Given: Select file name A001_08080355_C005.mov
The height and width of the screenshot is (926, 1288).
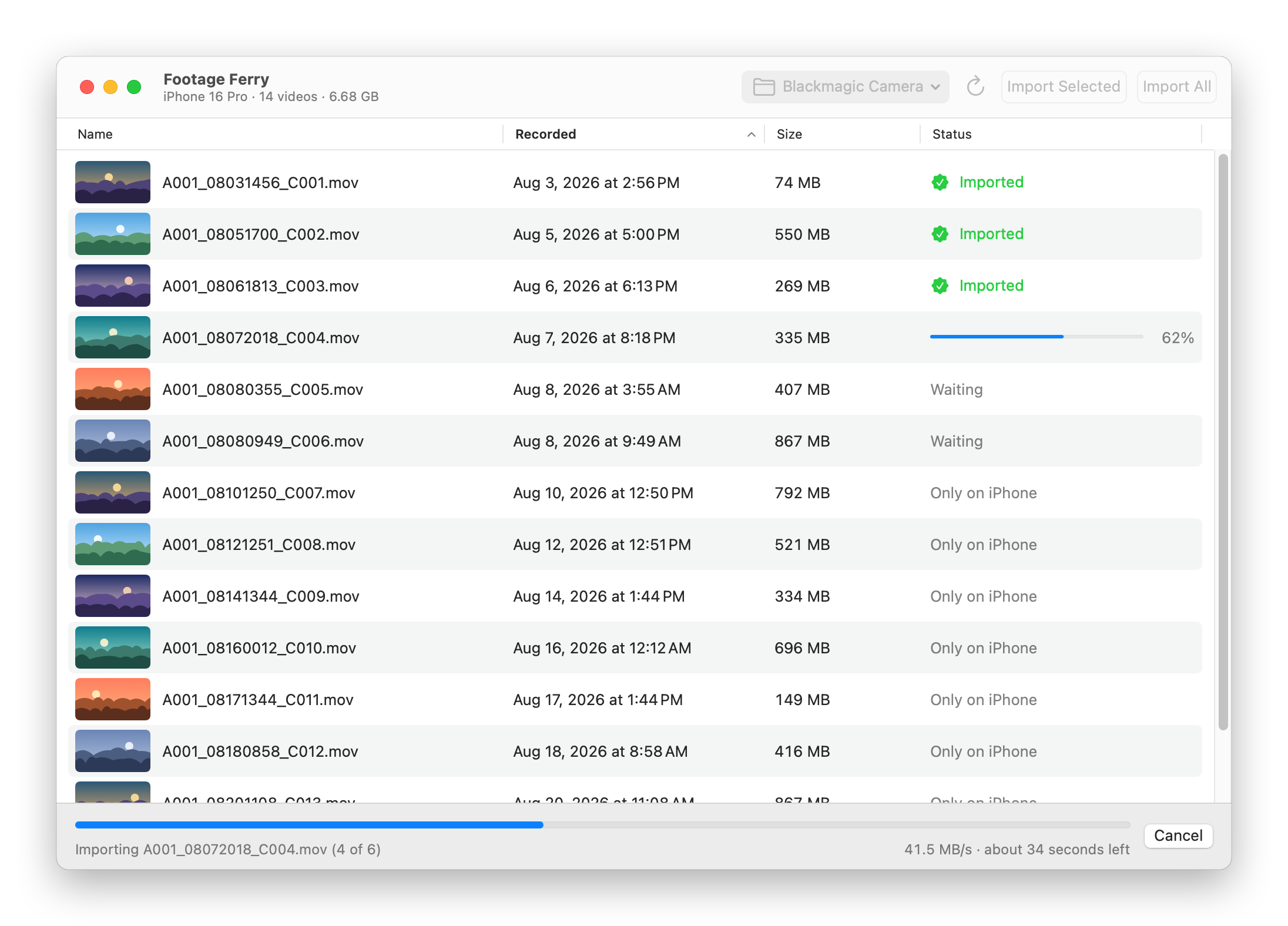Looking at the screenshot, I should (263, 390).
